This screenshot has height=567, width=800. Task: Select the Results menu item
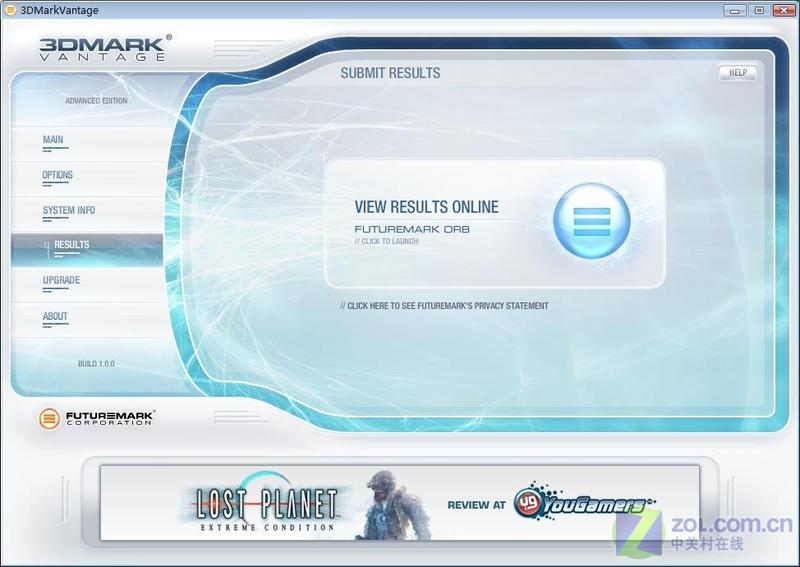tap(87, 250)
